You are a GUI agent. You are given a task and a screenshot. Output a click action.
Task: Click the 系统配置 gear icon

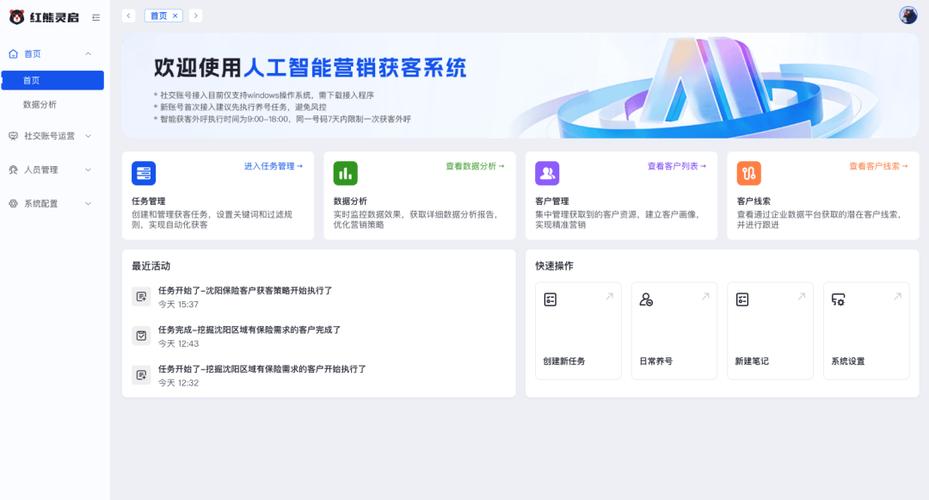(13, 203)
